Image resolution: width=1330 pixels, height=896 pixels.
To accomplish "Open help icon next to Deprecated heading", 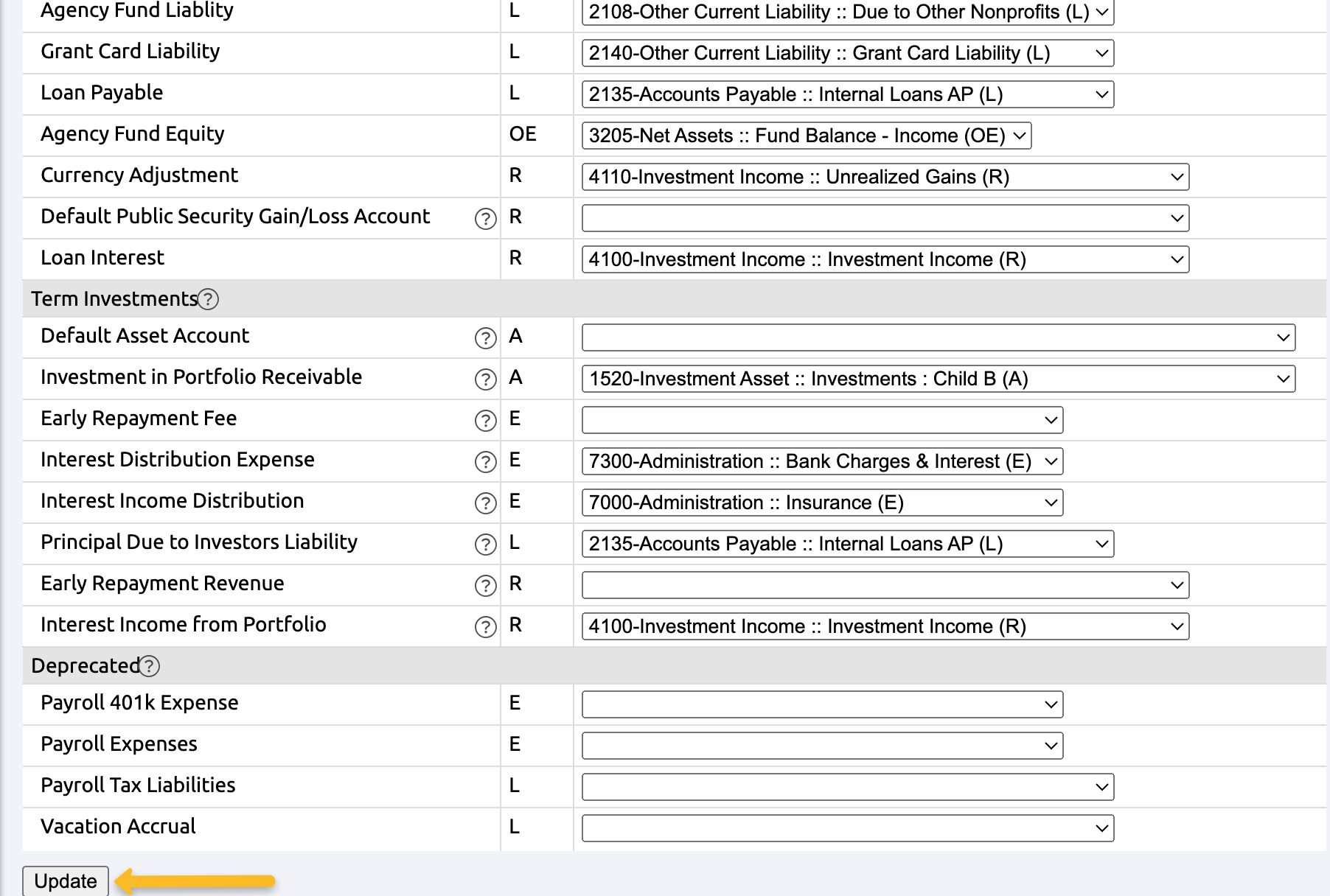I will tap(150, 666).
